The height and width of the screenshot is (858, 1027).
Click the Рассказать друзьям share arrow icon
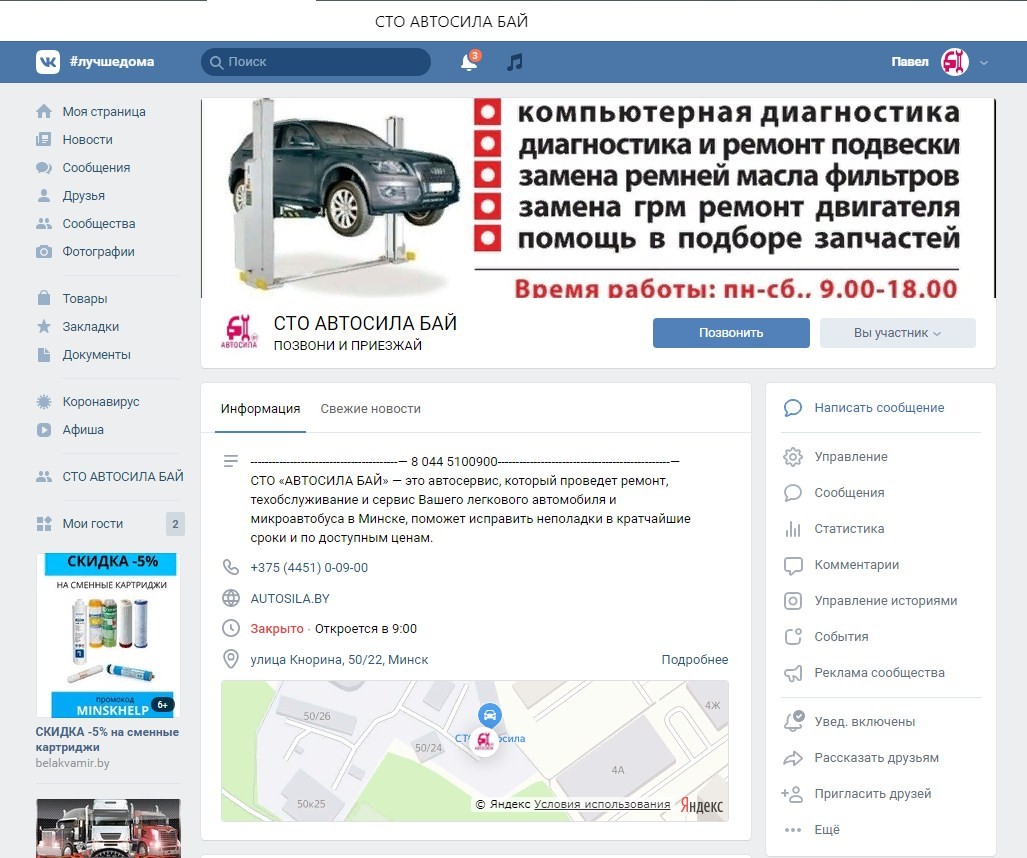[793, 758]
